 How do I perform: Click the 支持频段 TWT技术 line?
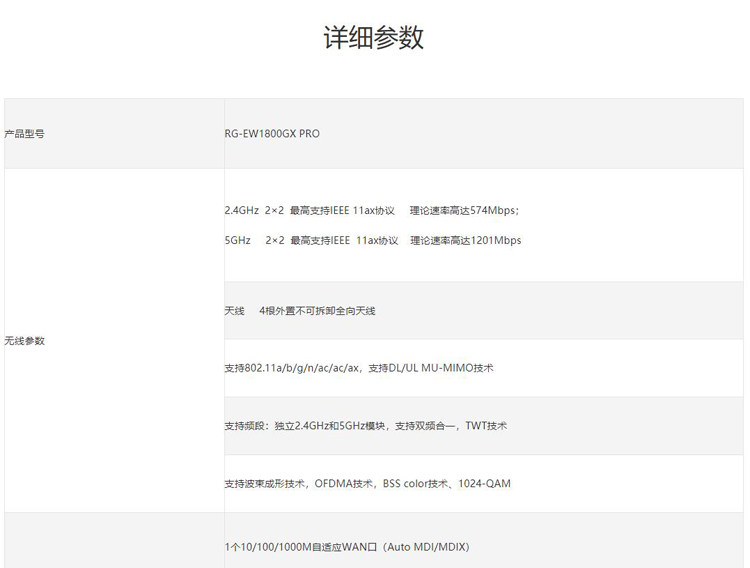(x=365, y=426)
